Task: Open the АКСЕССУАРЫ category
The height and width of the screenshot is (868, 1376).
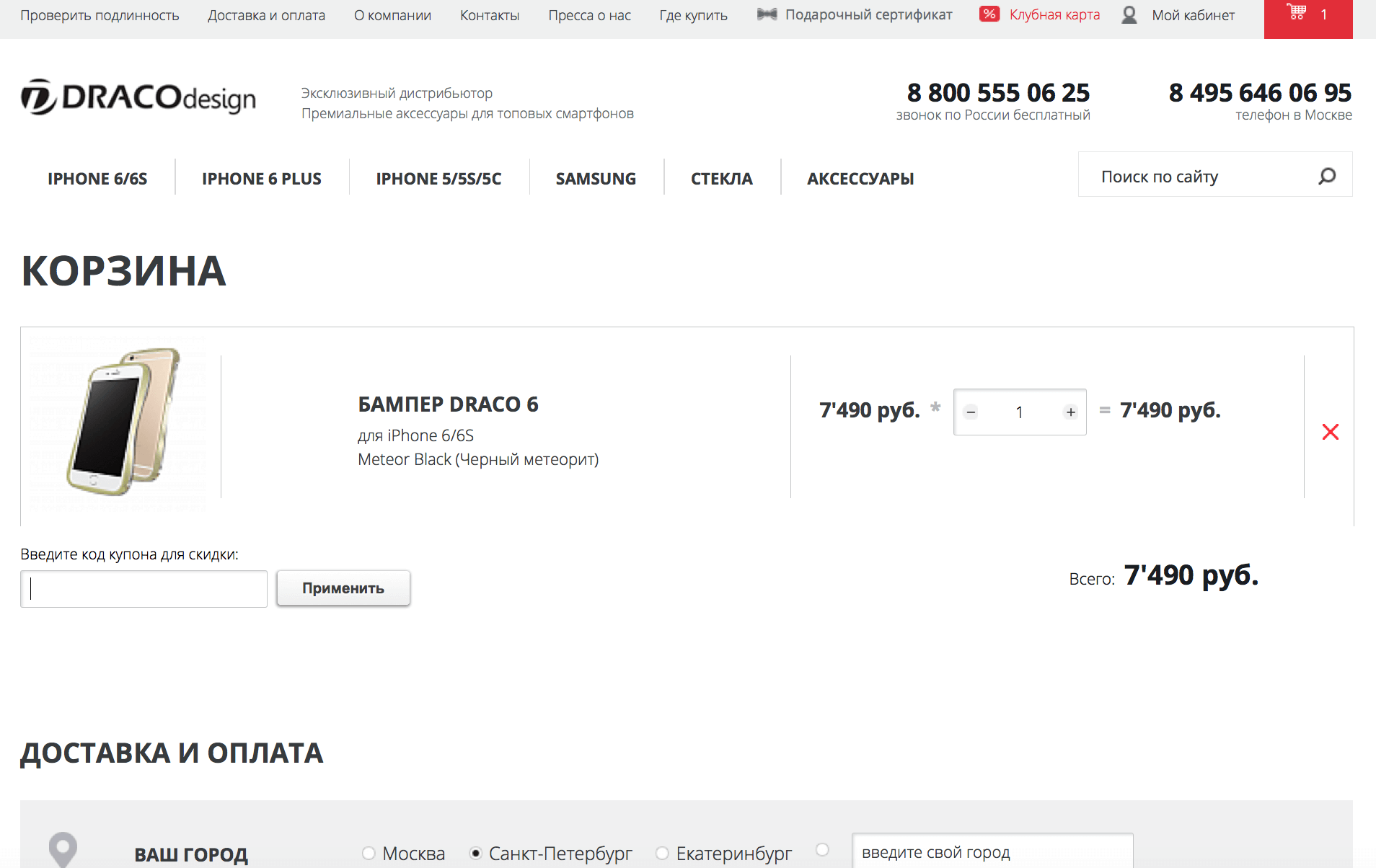Action: [x=860, y=179]
